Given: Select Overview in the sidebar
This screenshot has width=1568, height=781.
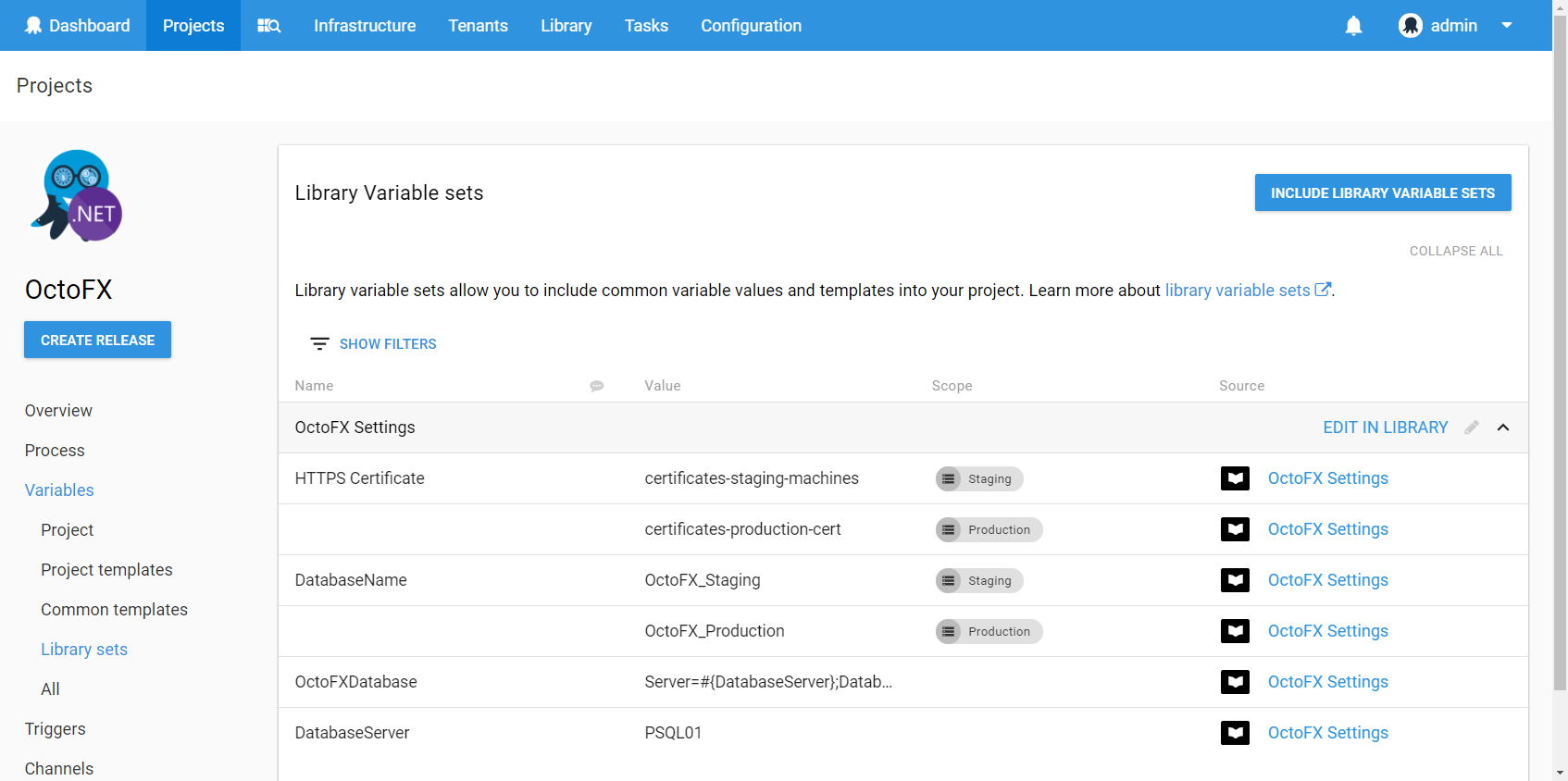Looking at the screenshot, I should click(x=58, y=411).
